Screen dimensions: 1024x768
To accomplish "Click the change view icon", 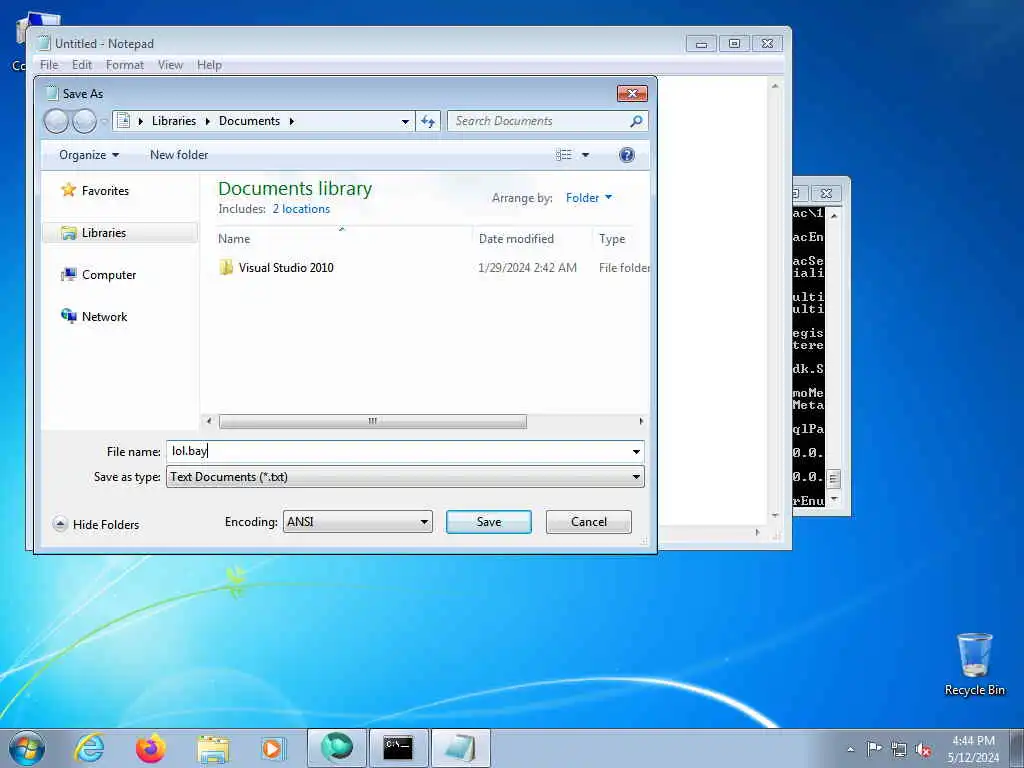I will click(x=564, y=155).
